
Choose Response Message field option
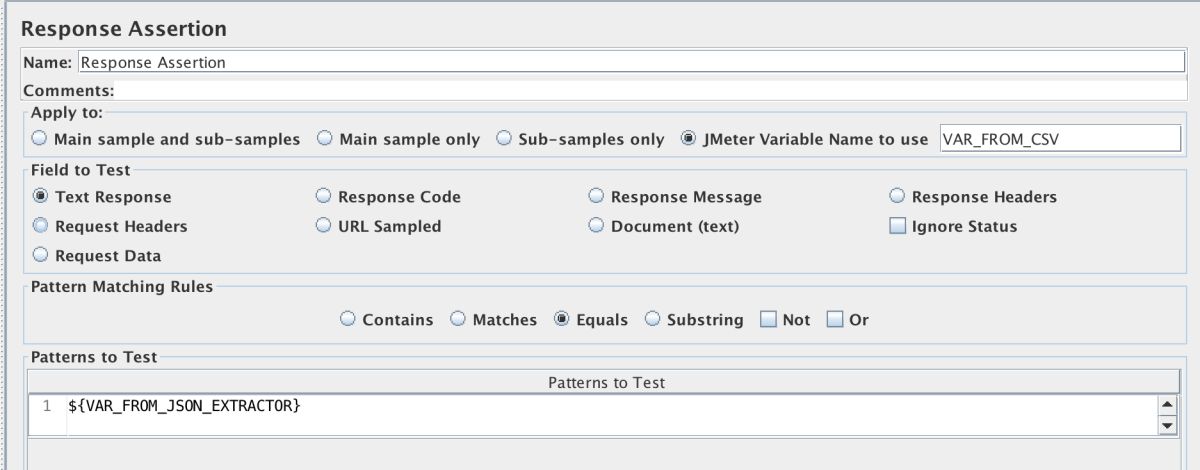tap(596, 197)
